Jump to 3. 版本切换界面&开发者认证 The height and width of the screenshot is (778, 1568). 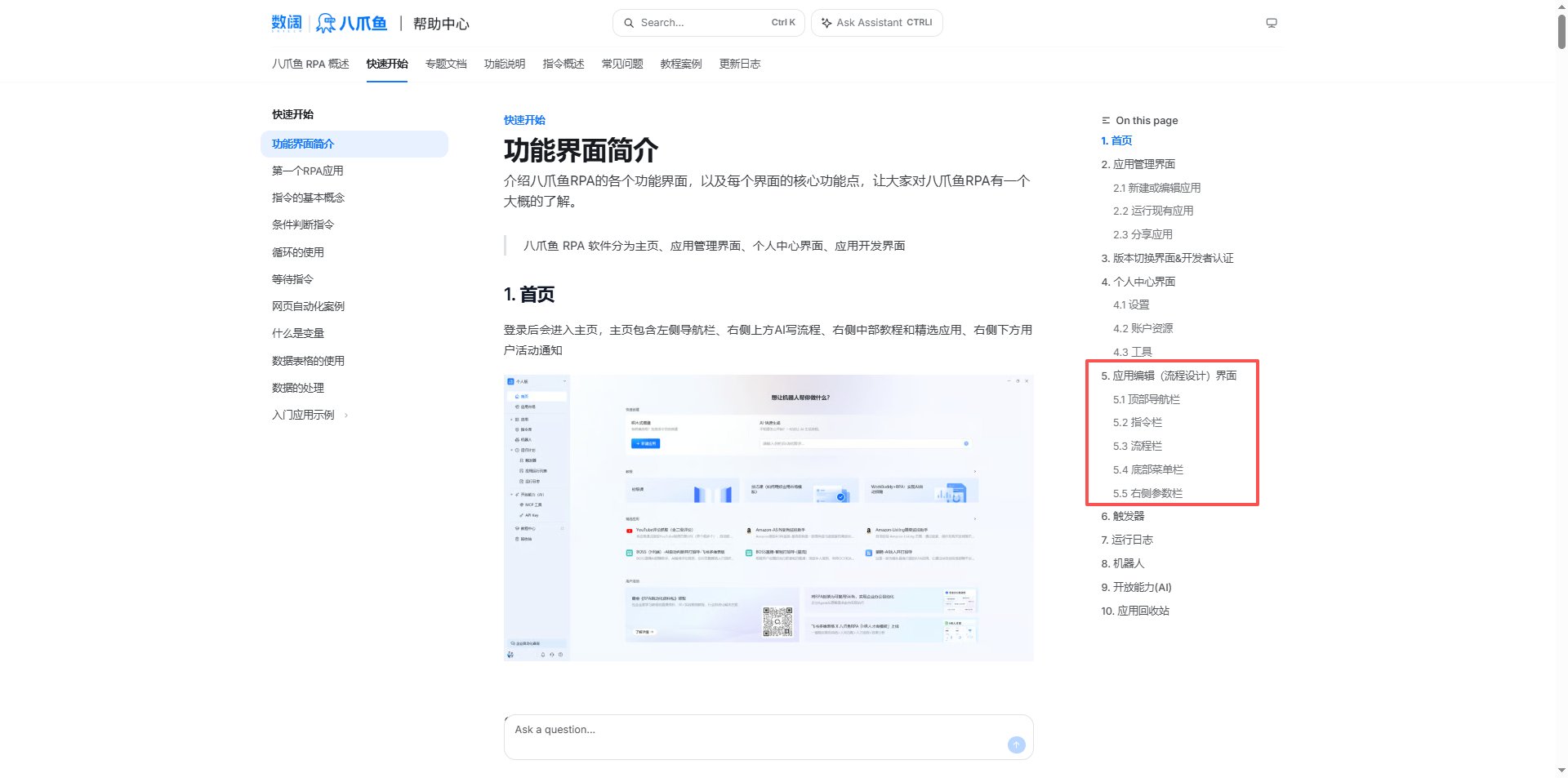[1167, 258]
